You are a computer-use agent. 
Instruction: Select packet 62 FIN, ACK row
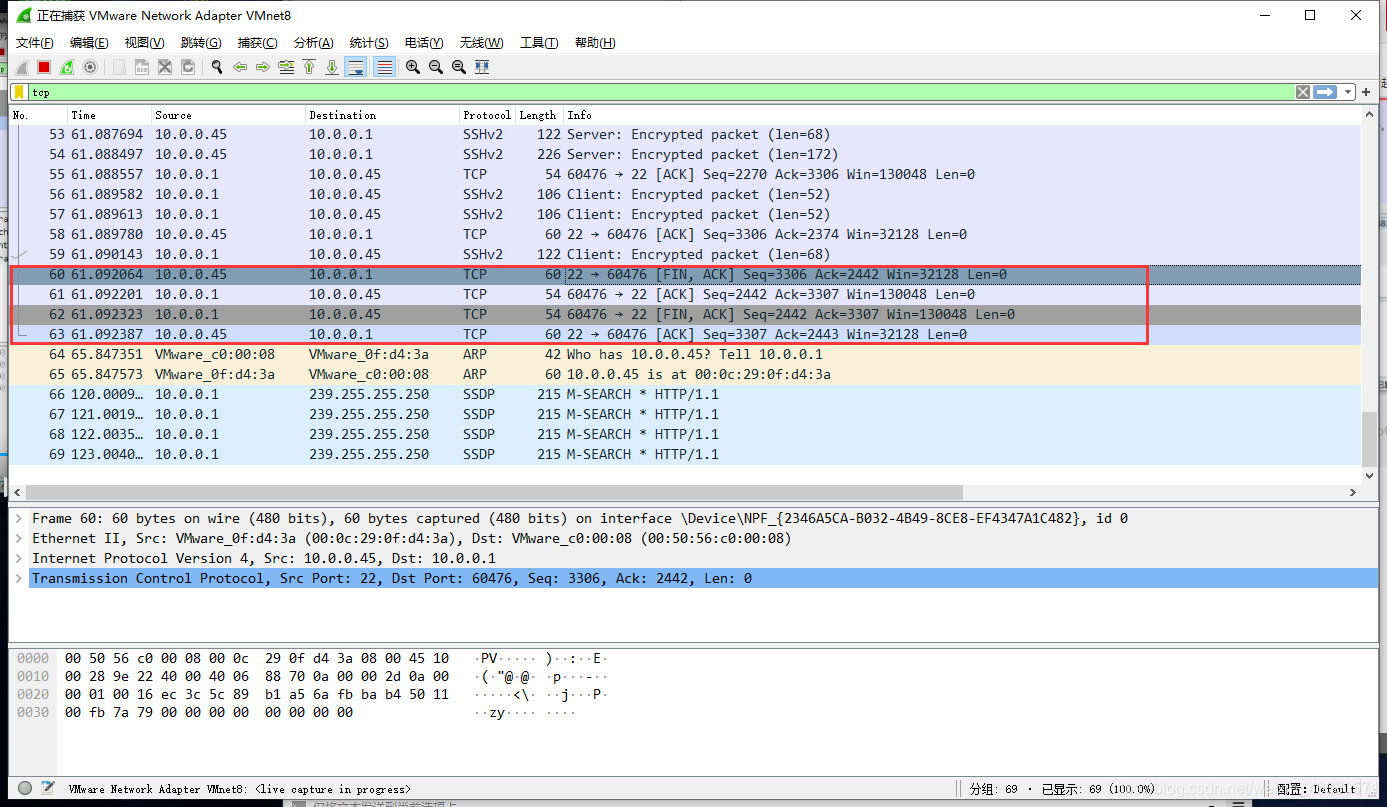(685, 314)
